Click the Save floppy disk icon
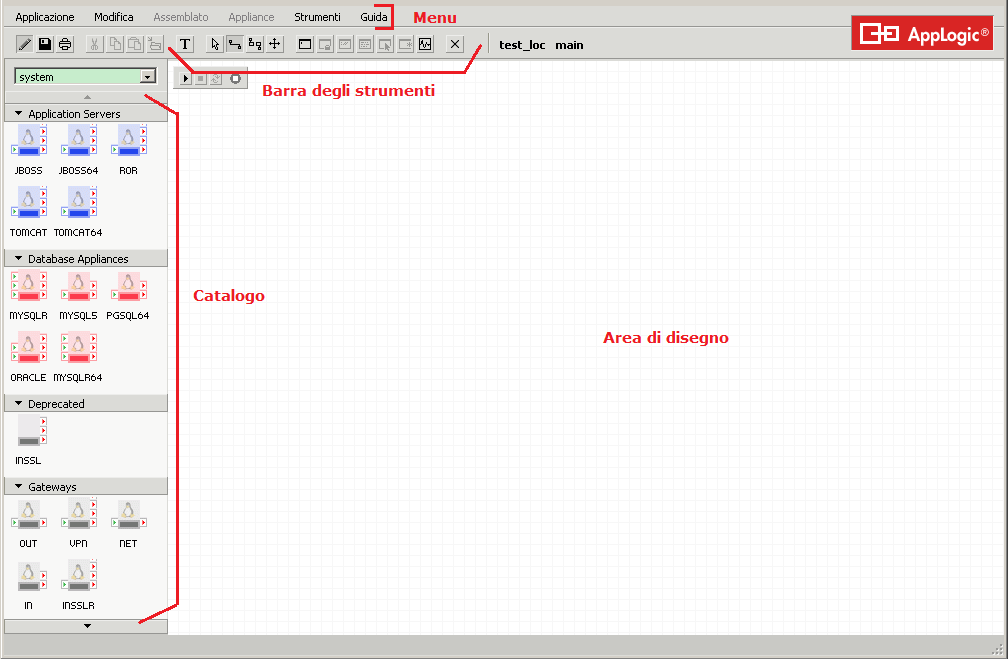1008x659 pixels. point(45,44)
